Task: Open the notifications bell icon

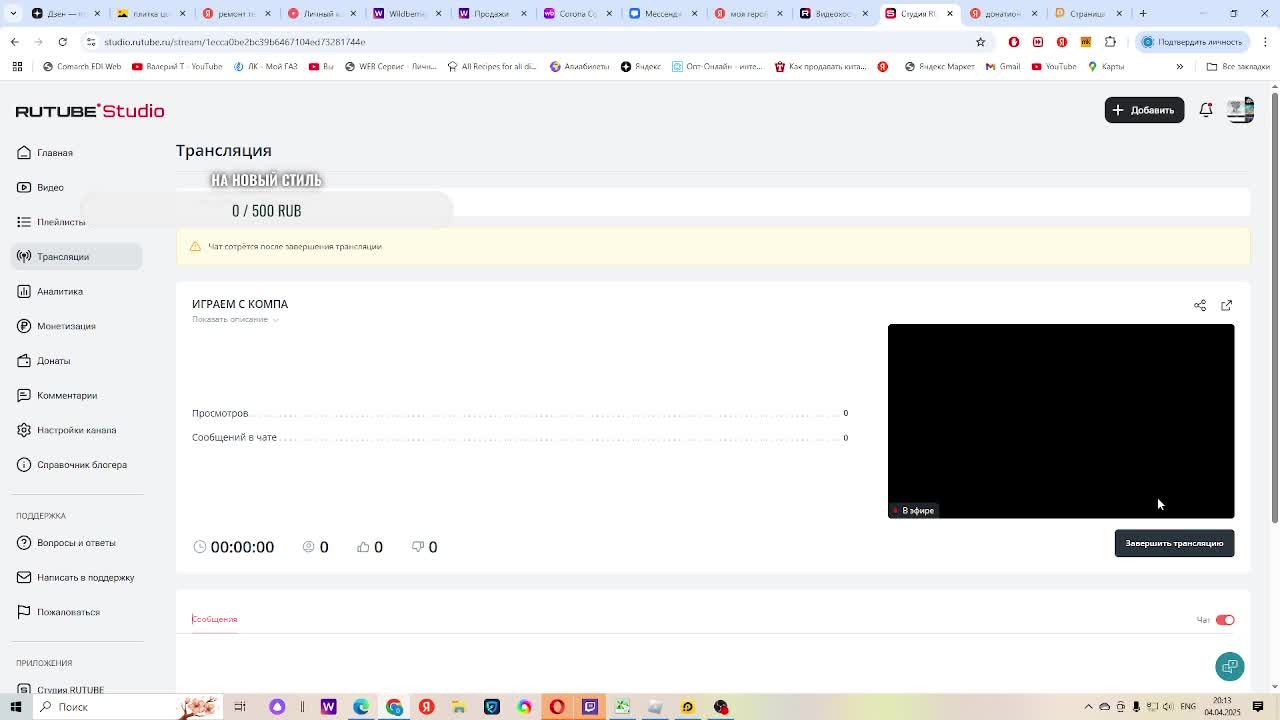Action: click(1206, 110)
